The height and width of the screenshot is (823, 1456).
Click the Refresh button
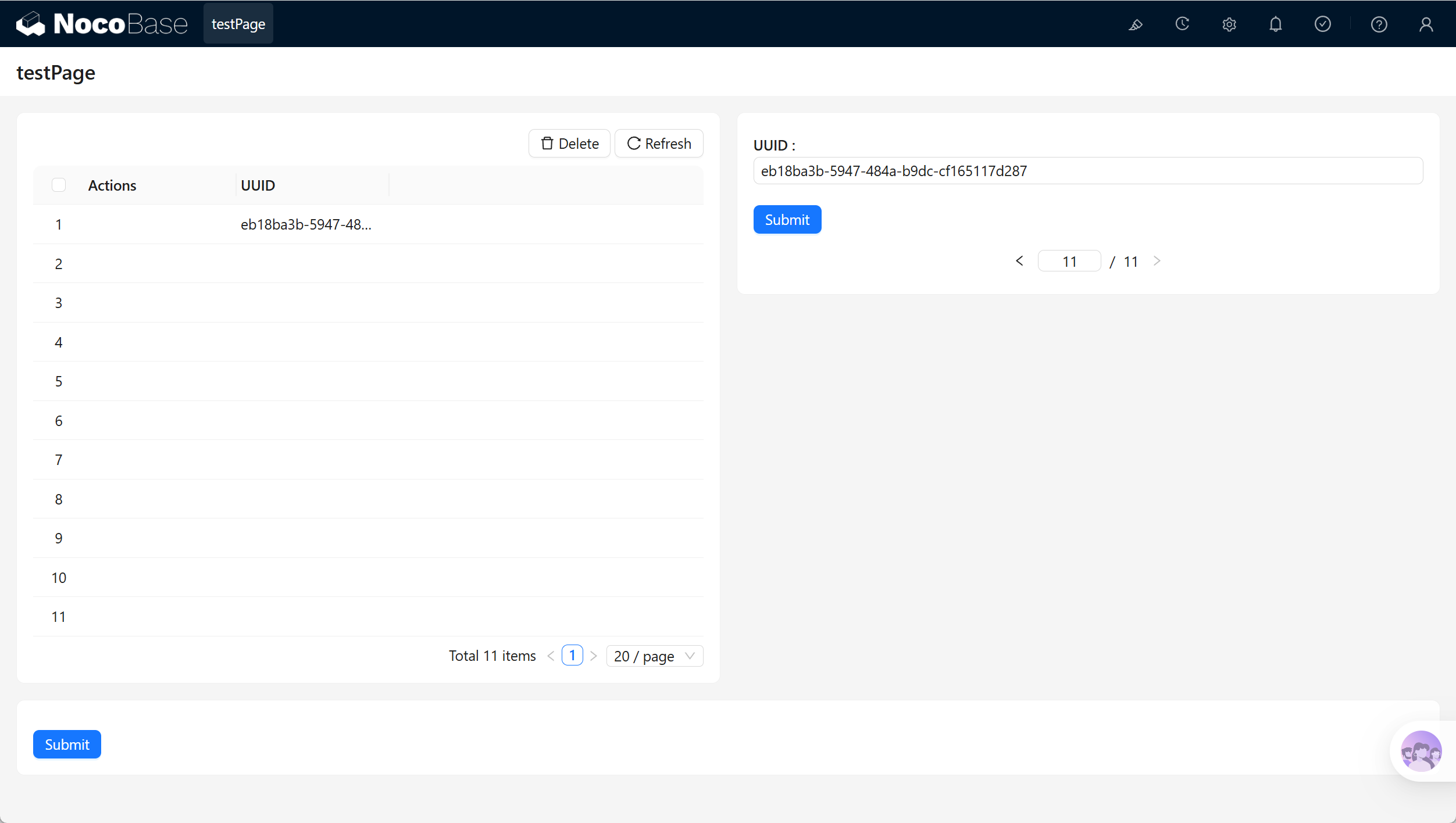(x=659, y=144)
